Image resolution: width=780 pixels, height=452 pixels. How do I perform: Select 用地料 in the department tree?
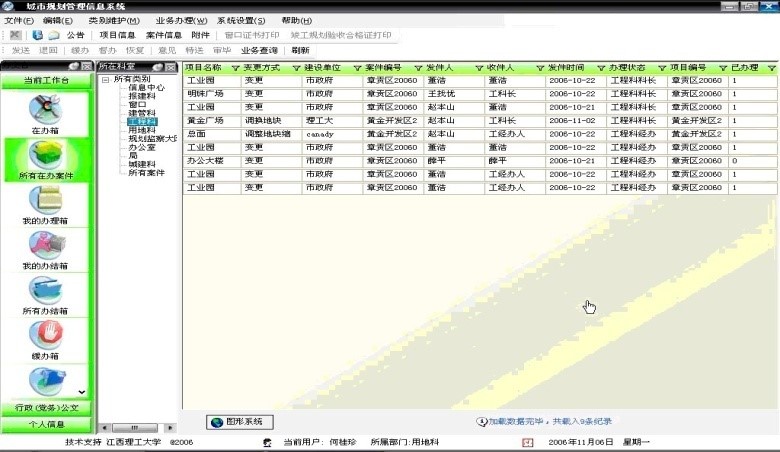141,130
